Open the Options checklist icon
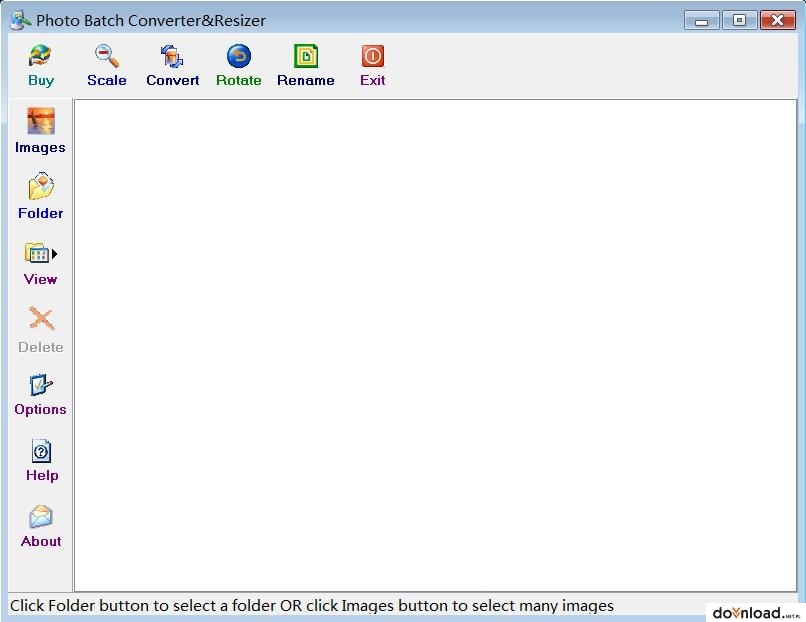Screen dimensions: 806x622 41,385
